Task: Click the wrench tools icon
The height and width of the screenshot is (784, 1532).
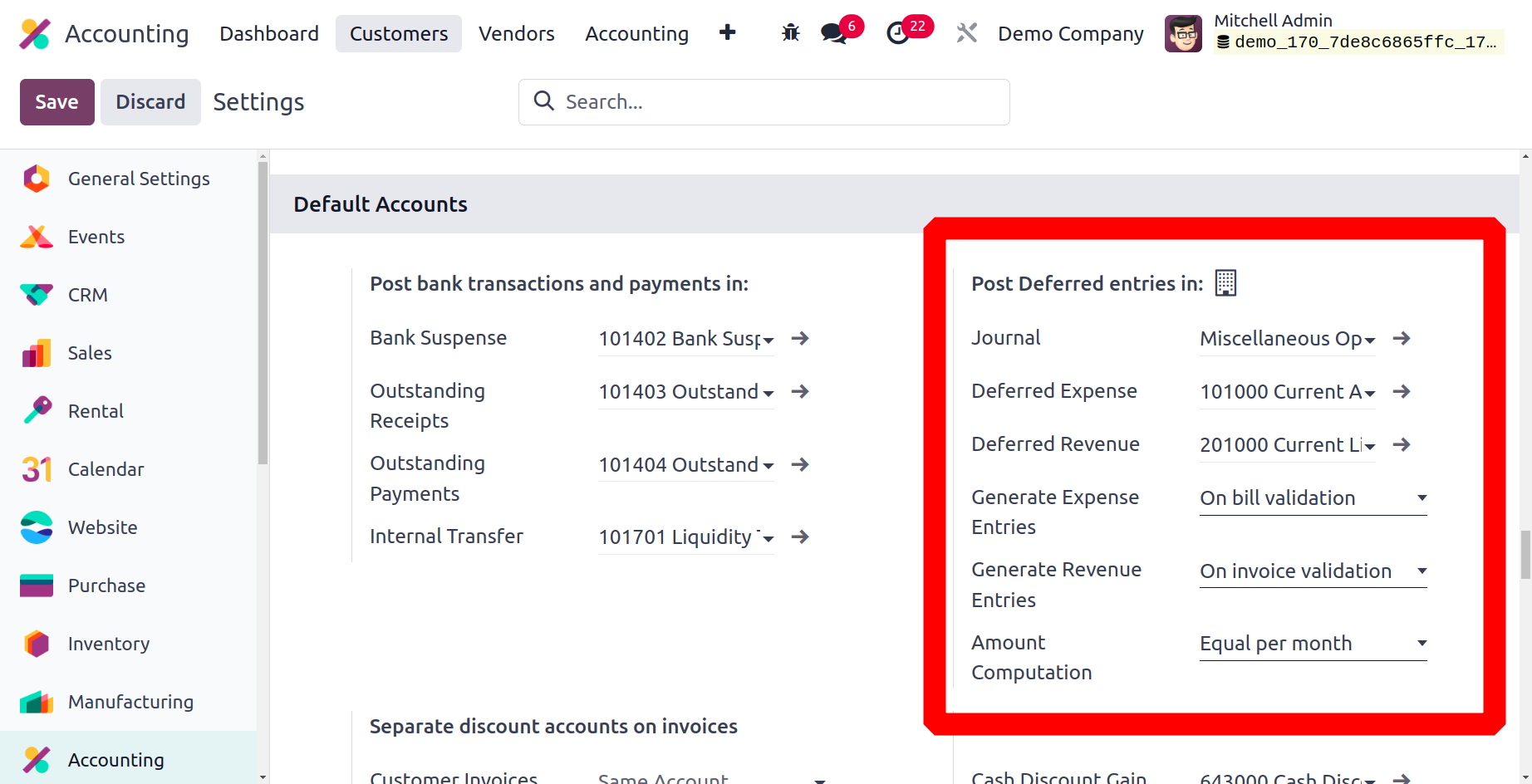Action: [966, 33]
